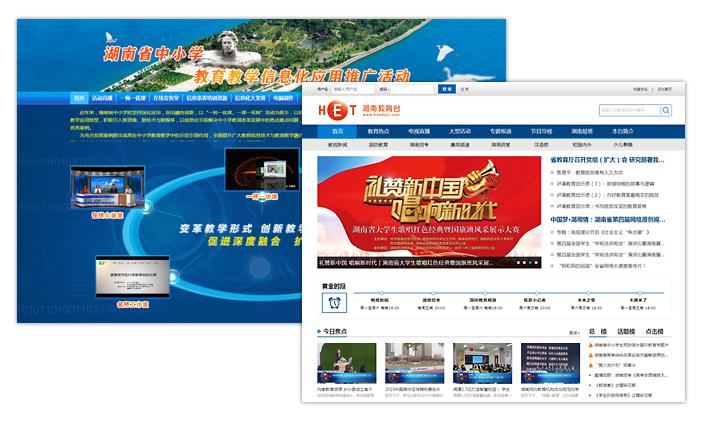Image resolution: width=705 pixels, height=426 pixels.
Task: Switch to the 点击榜 ranking tab
Action: pyautogui.click(x=656, y=331)
